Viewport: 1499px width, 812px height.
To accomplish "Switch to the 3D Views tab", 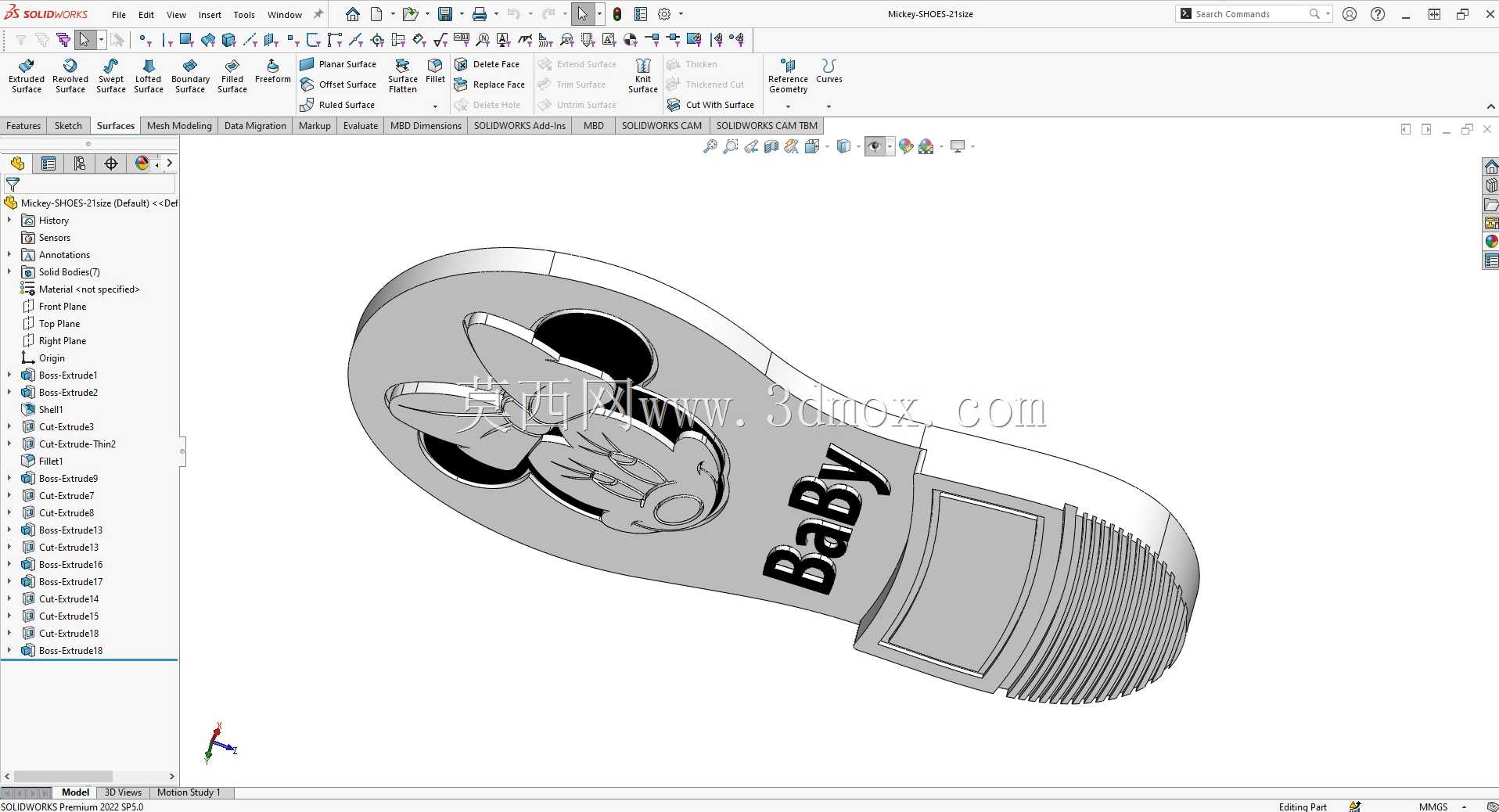I will [123, 792].
